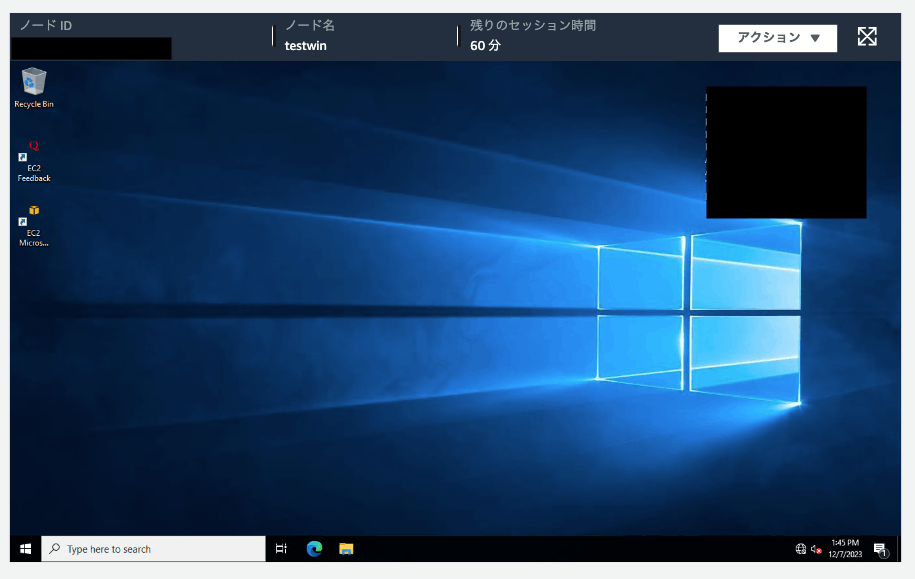Click the muted speaker tray icon
Viewport: 915px width, 579px height.
point(816,549)
